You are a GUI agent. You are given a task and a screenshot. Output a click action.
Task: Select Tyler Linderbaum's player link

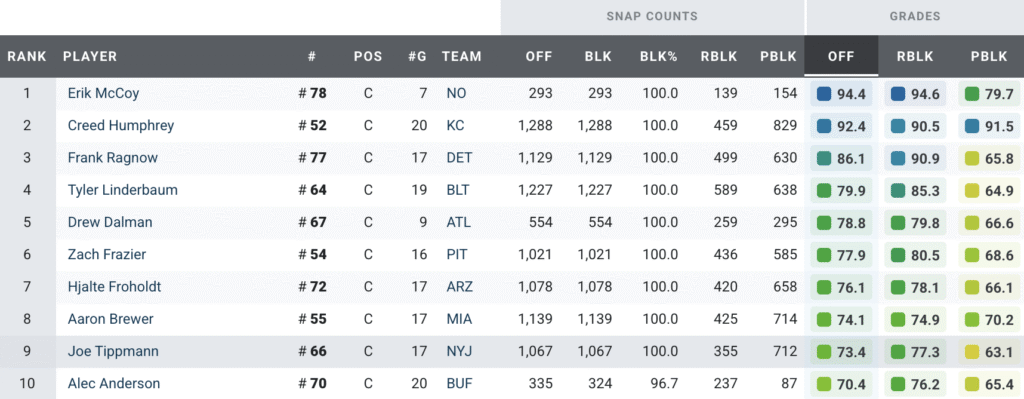[x=123, y=190]
